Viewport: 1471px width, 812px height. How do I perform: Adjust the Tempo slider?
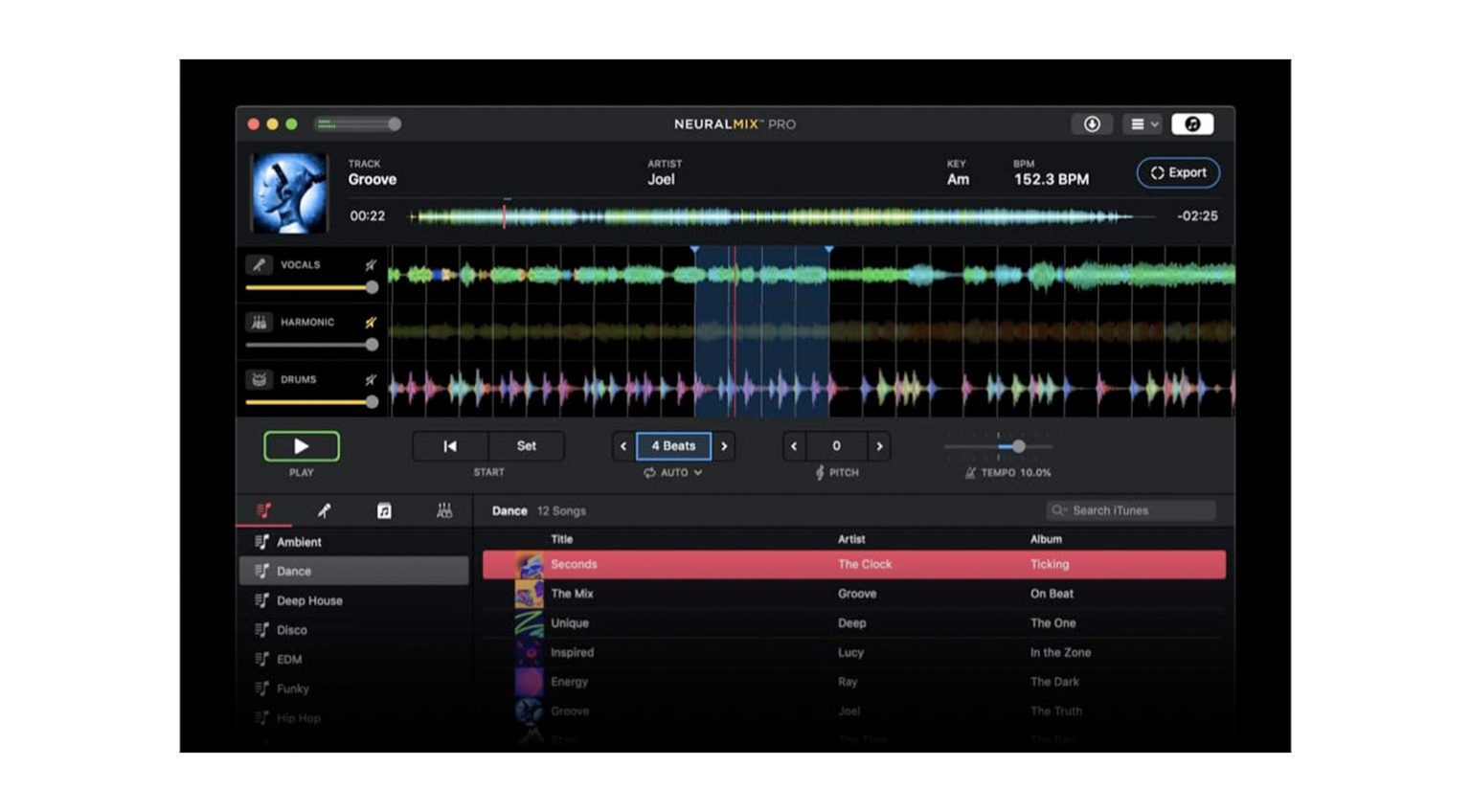tap(1018, 446)
